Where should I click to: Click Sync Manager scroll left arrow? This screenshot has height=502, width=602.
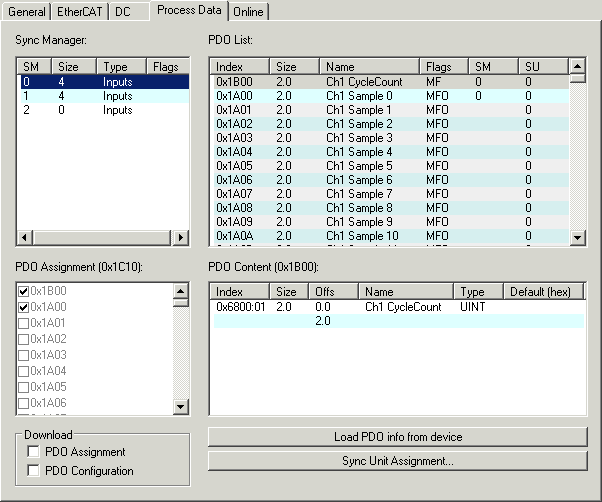25,238
